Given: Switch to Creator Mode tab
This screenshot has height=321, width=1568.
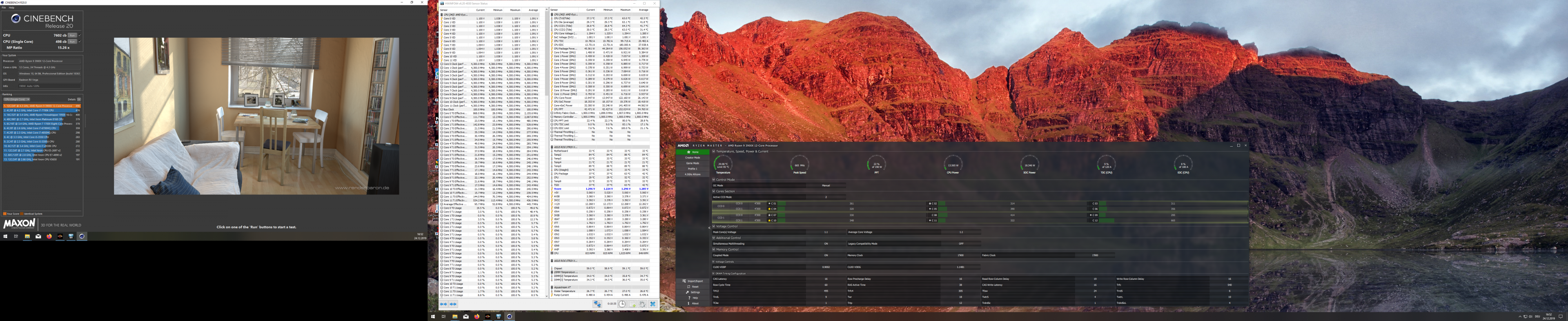Looking at the screenshot, I should coord(693,158).
